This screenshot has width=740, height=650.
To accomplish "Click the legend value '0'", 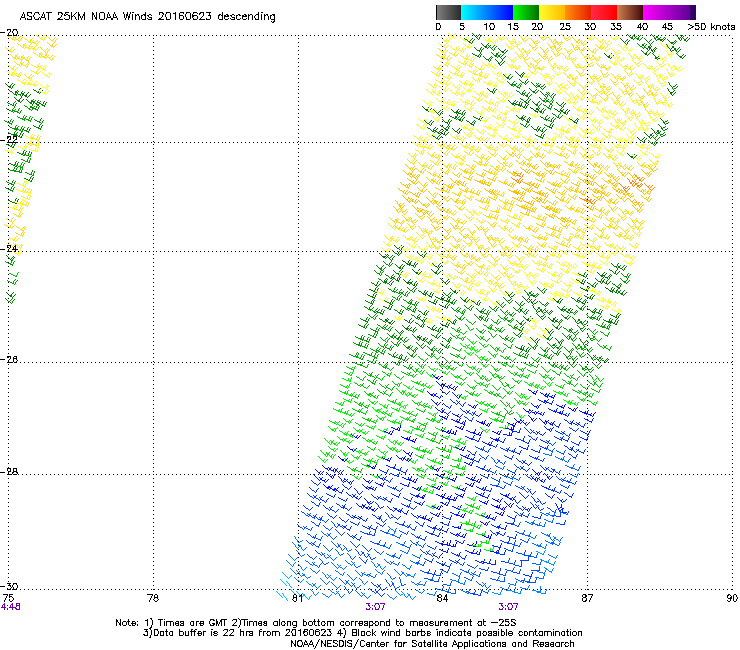I will 438,27.
